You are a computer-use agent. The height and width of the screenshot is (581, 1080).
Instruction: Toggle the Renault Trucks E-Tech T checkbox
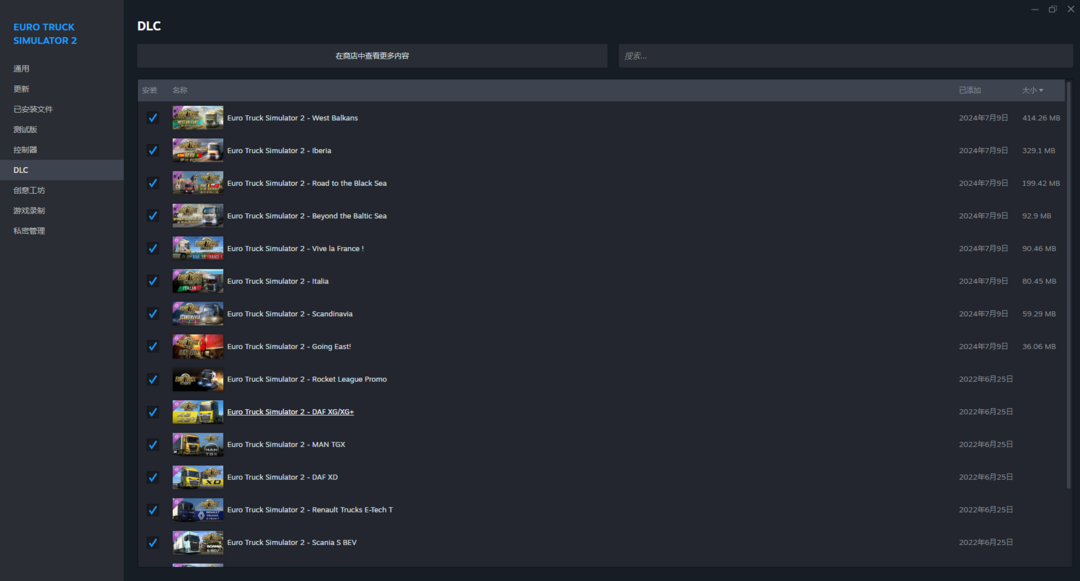click(x=153, y=510)
